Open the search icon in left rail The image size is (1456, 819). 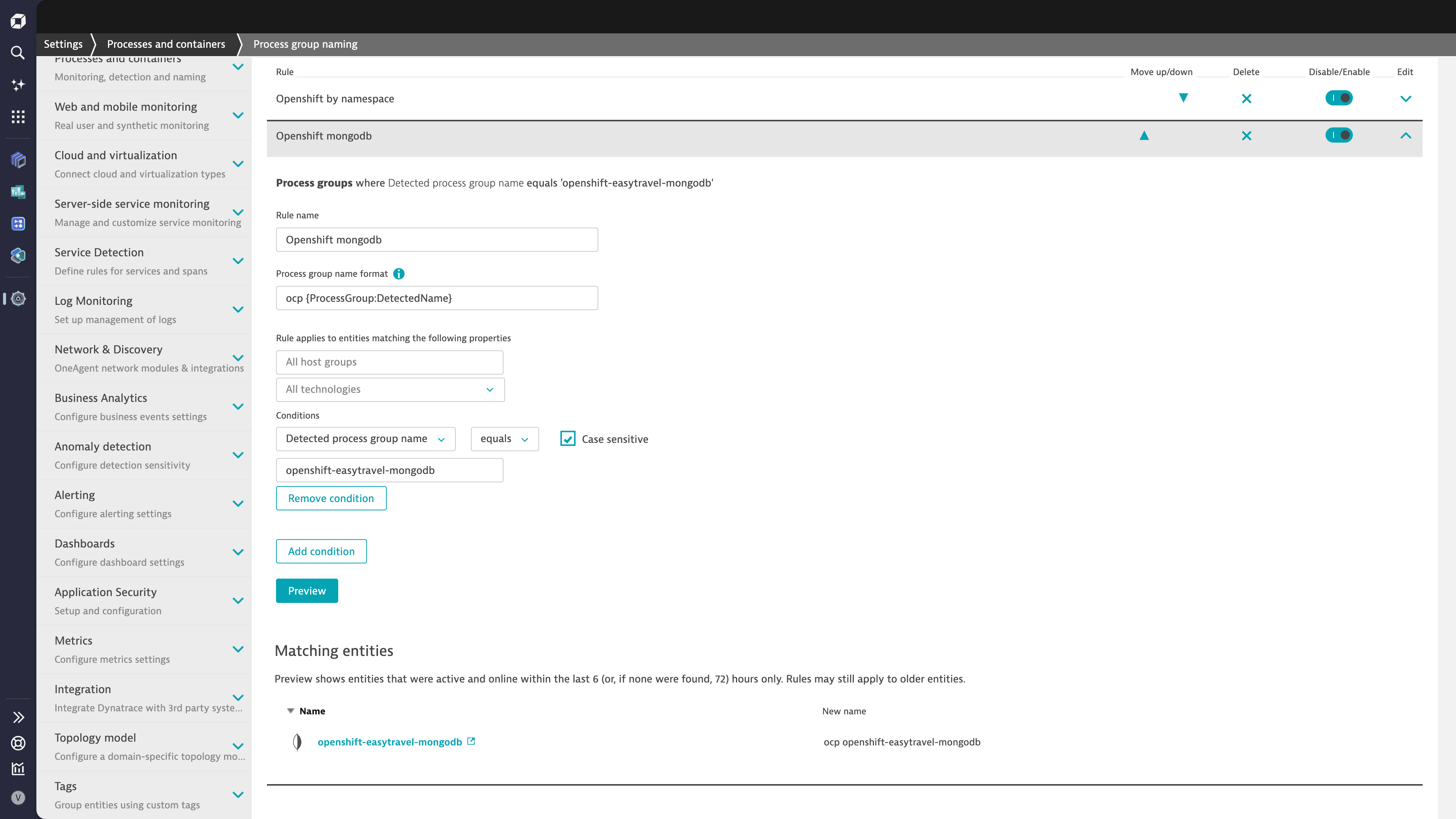tap(18, 53)
